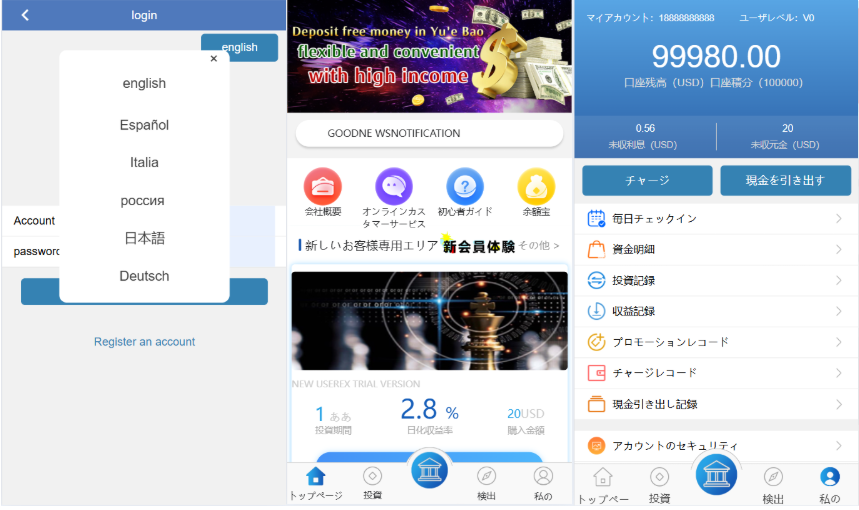The width and height of the screenshot is (859, 510).
Task: Click the GOODNE WSNOTIFICATION bar
Action: coord(430,133)
